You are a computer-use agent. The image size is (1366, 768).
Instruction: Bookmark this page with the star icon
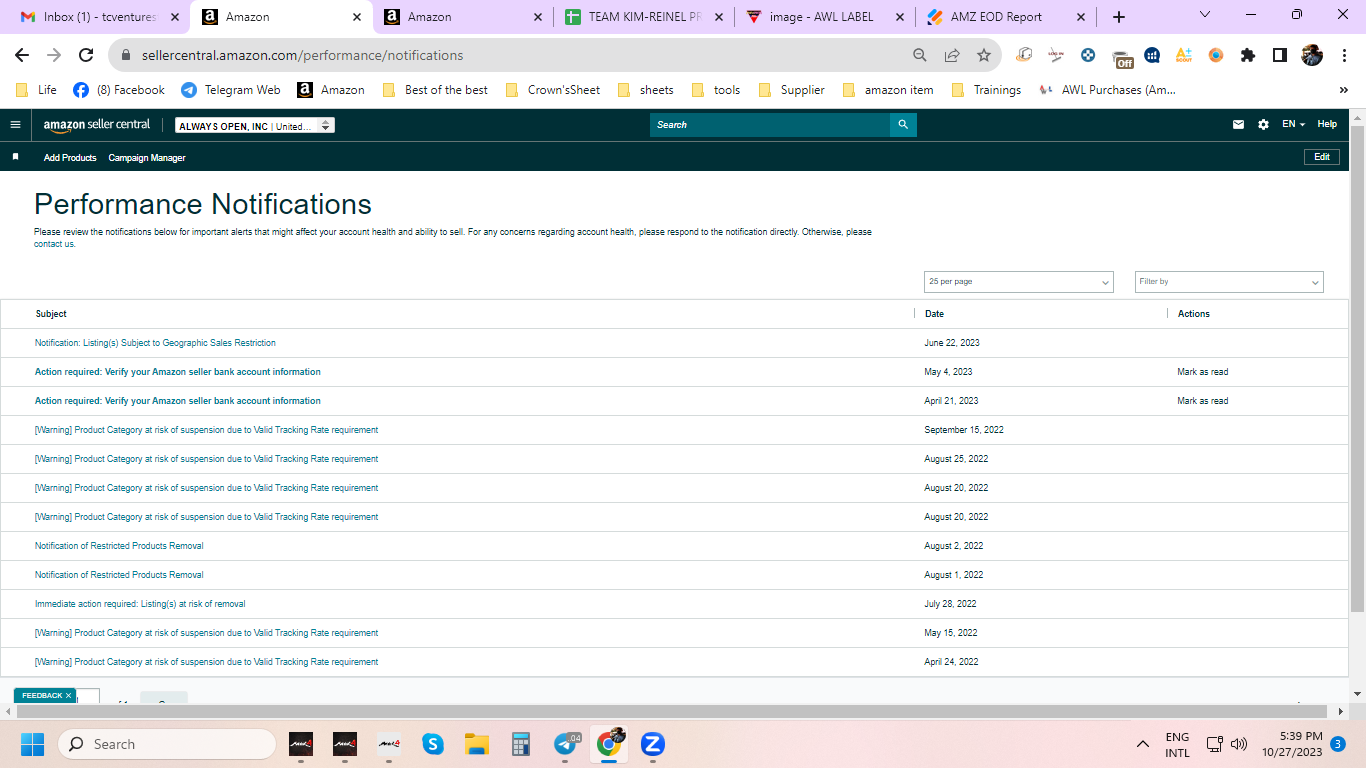(x=984, y=55)
